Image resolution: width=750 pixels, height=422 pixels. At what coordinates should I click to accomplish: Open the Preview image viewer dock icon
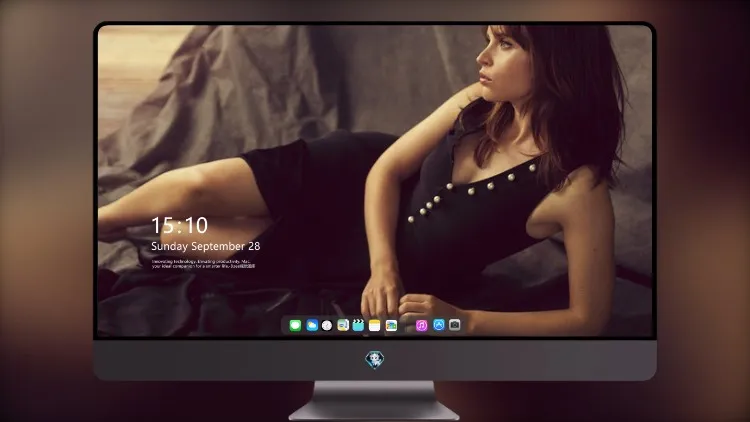343,326
